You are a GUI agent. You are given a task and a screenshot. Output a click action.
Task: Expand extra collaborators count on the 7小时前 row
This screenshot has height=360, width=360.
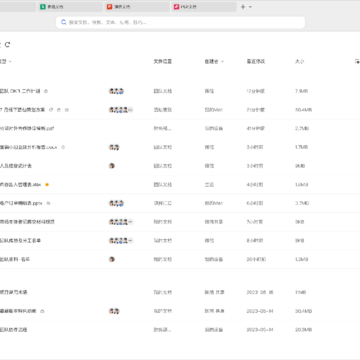point(131,222)
